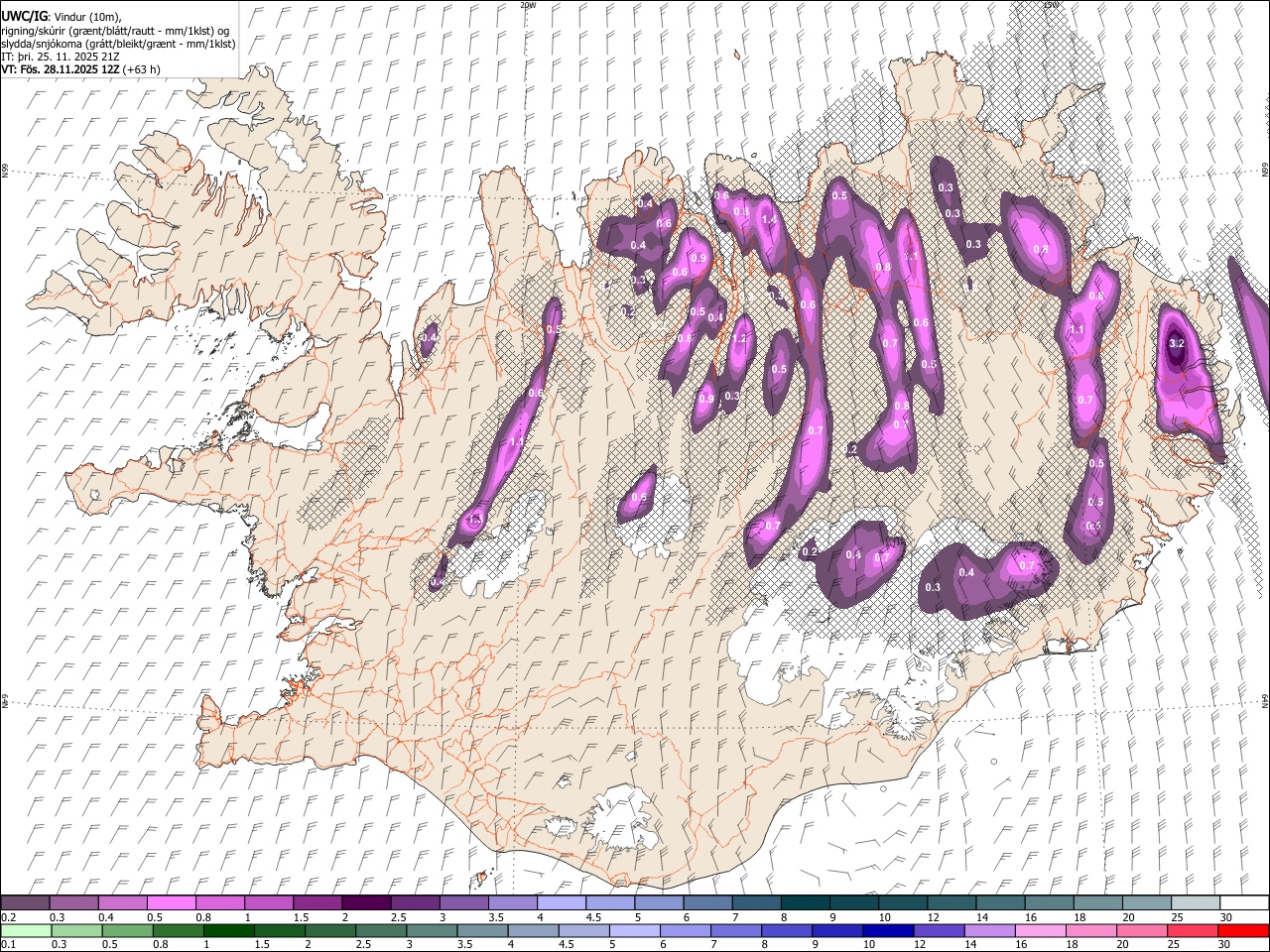Select the bottom-row blue swatch for 7–8

click(736, 930)
